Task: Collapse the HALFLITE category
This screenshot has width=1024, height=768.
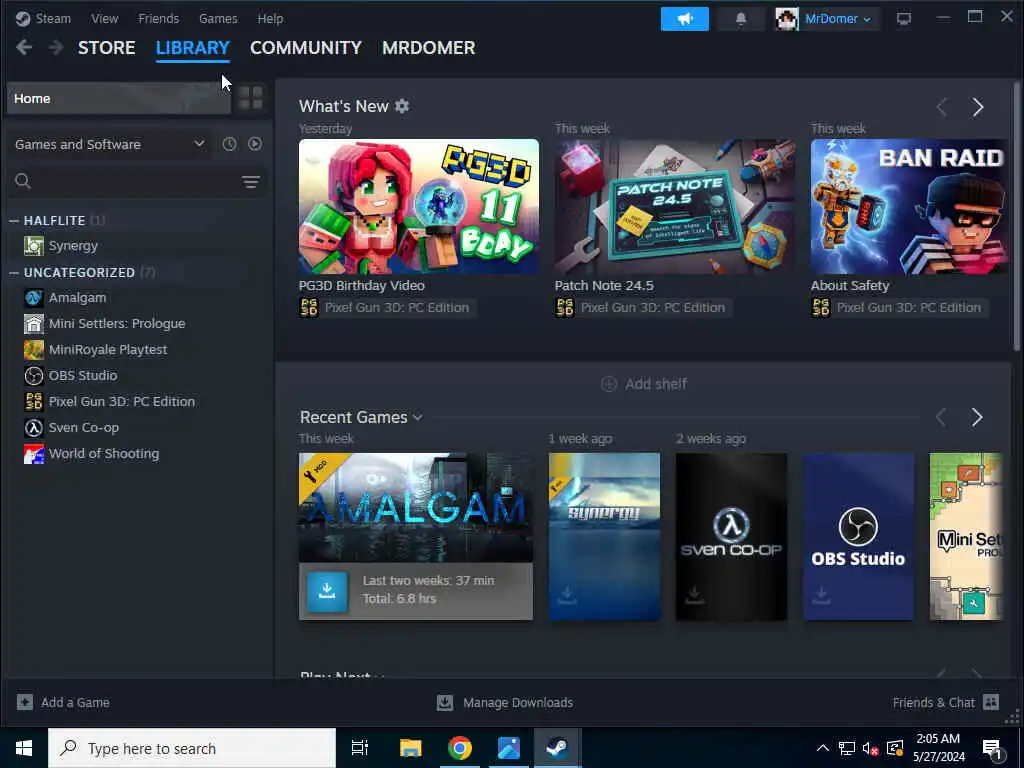Action: 14,221
